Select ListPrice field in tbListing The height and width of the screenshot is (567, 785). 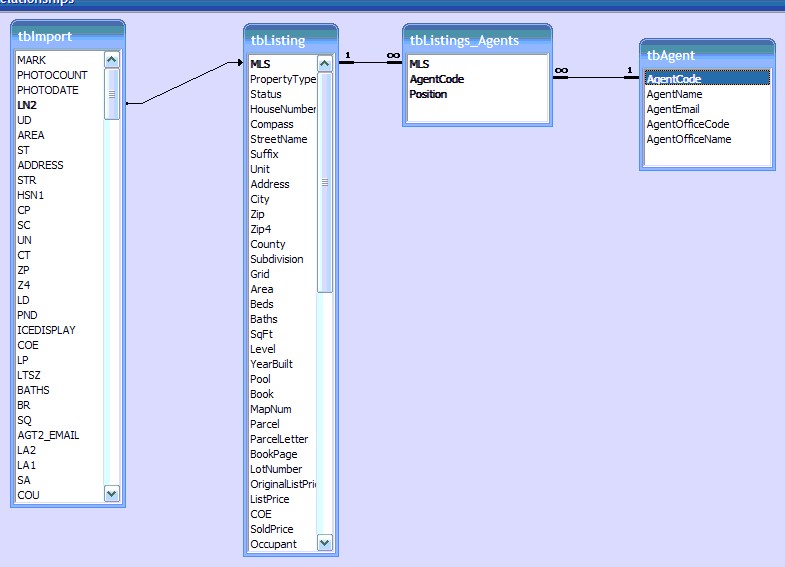click(x=270, y=499)
